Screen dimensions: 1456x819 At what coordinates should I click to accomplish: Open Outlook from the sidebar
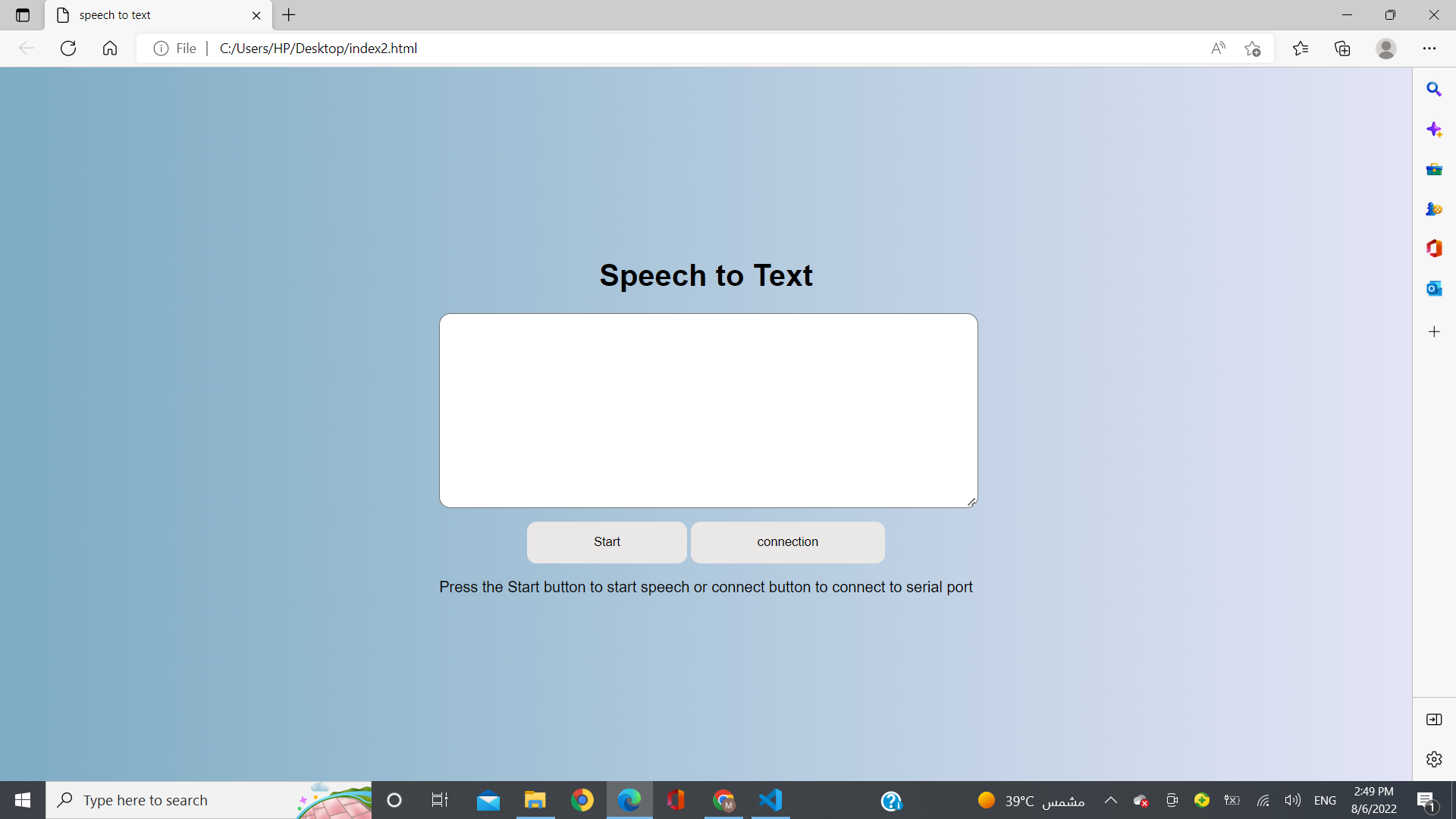[1433, 288]
